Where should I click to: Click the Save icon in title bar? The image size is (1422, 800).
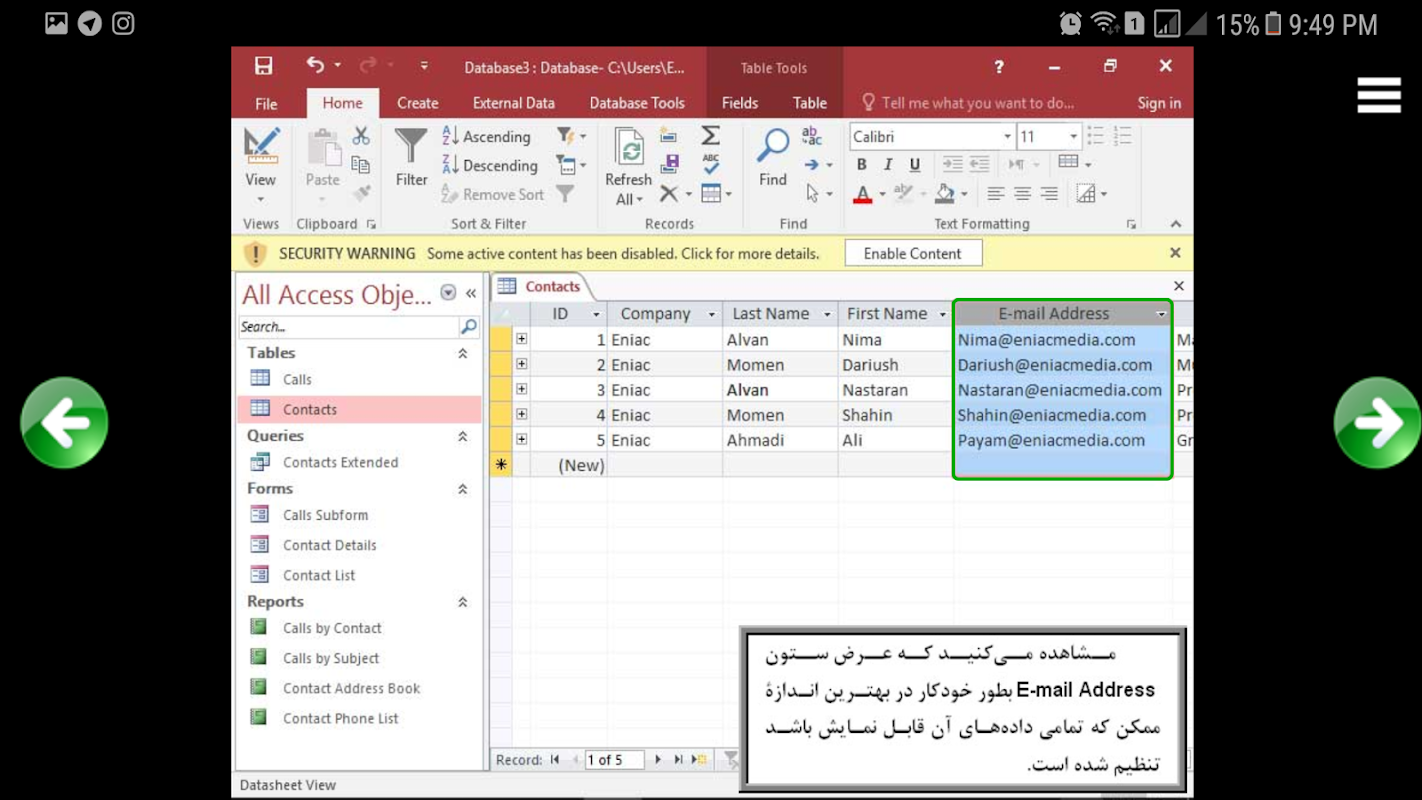[263, 66]
